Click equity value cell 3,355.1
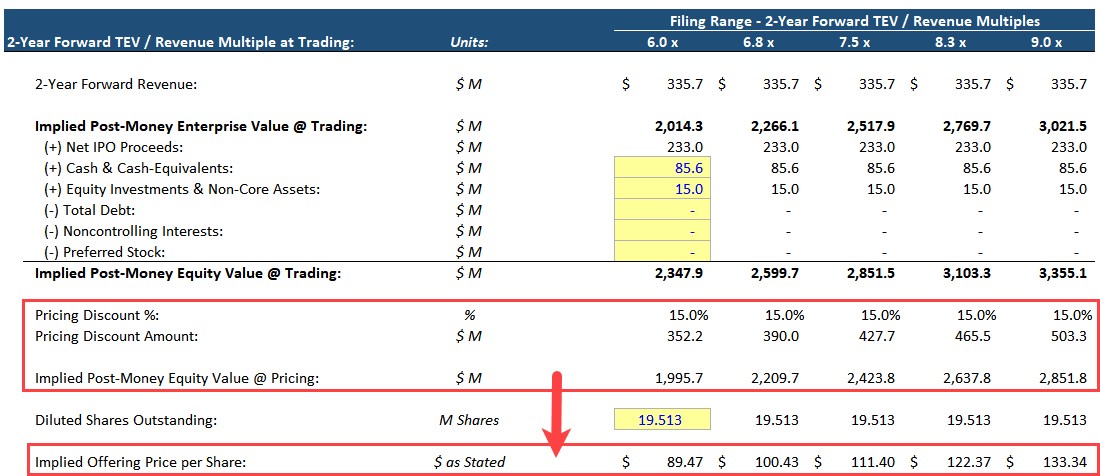 click(1062, 273)
